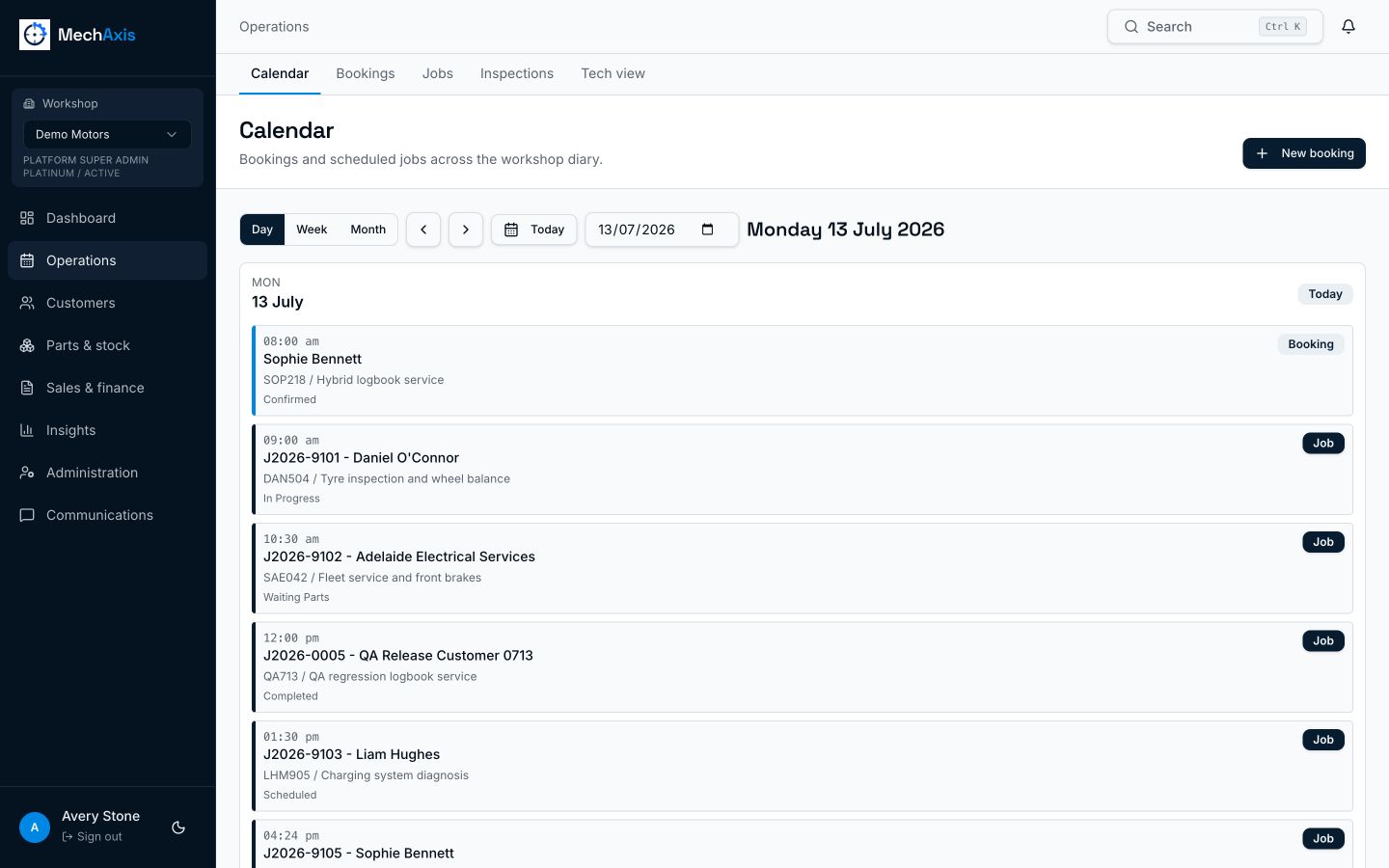Image resolution: width=1389 pixels, height=868 pixels.
Task: Click the search magnifier icon
Action: 1131,27
